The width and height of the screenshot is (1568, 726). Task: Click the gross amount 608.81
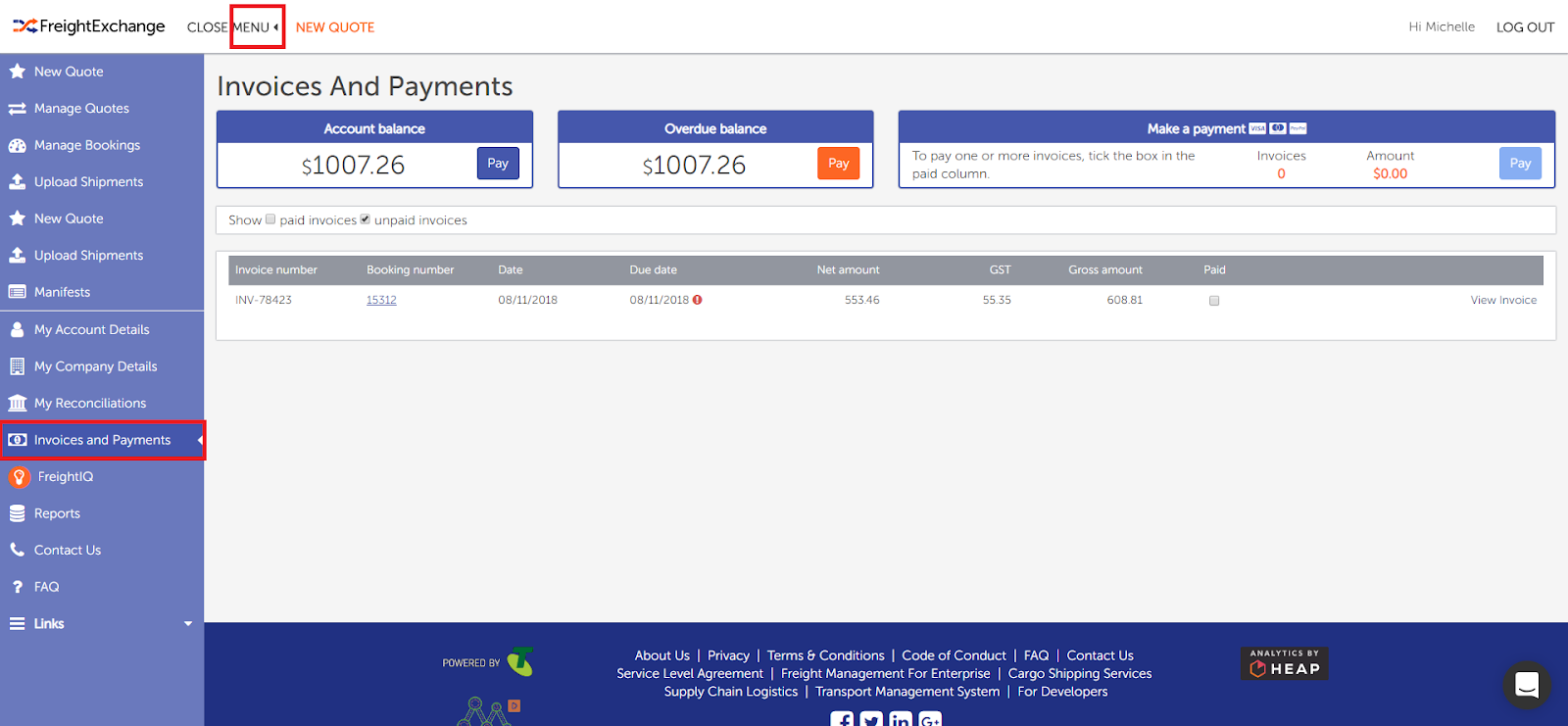tap(1125, 300)
